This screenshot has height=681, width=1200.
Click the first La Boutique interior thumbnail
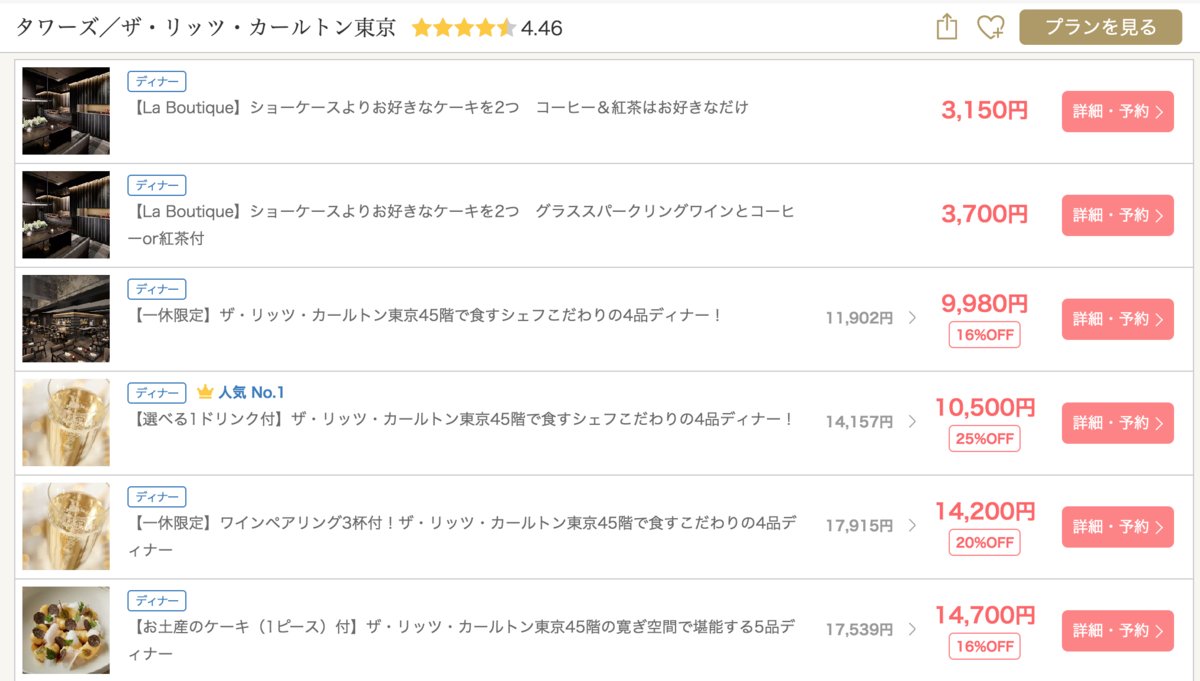66,111
